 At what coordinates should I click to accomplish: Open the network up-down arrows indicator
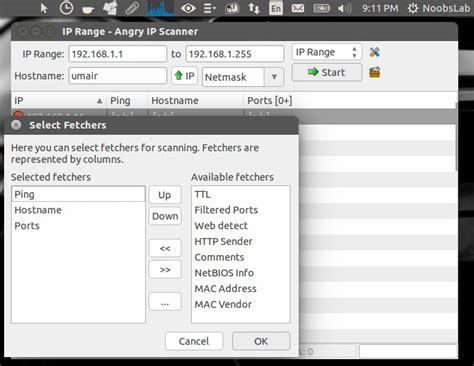tap(254, 8)
